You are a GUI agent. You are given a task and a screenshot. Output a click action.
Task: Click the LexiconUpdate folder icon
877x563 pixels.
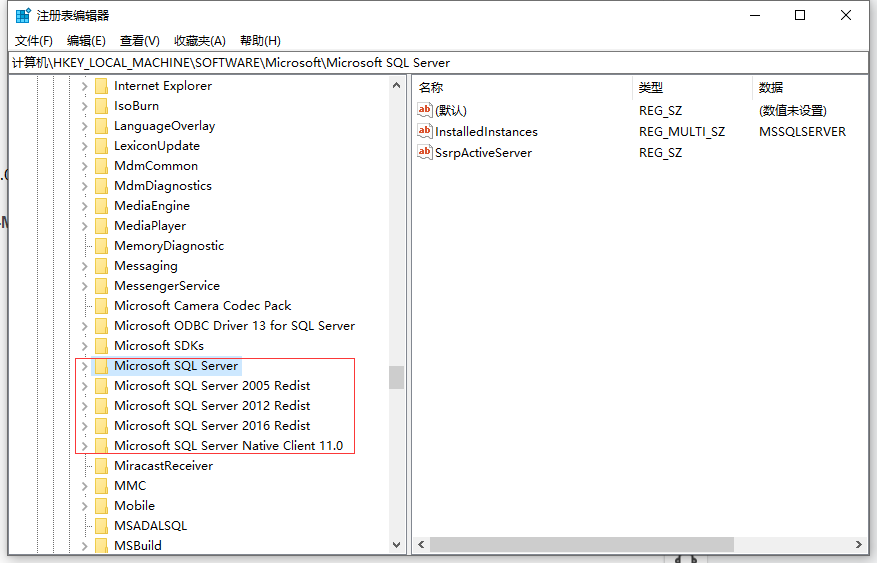click(101, 146)
